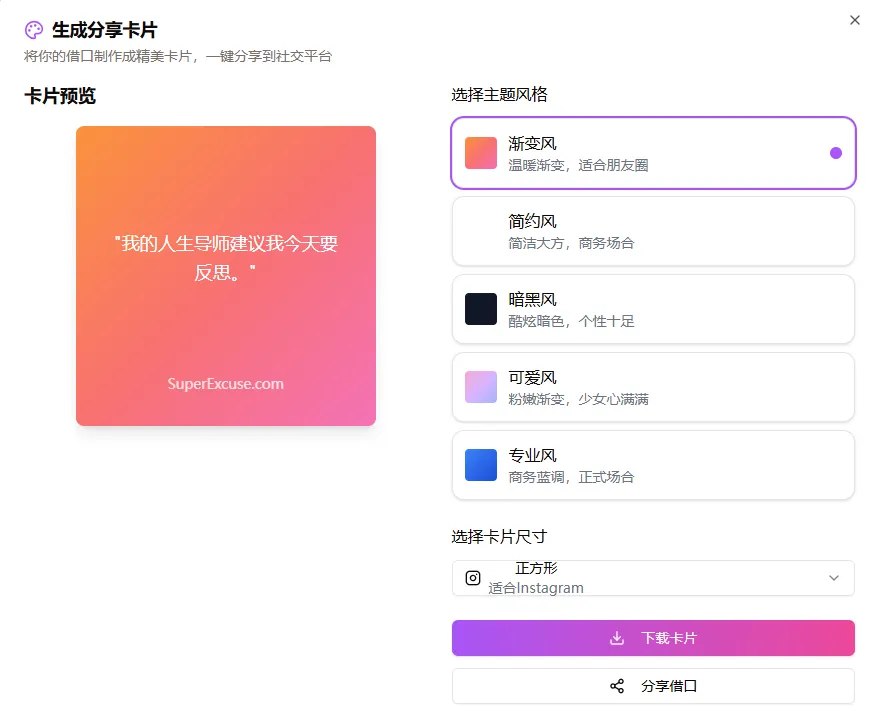This screenshot has width=876, height=716.
Task: Click the share icon on the 分享借口 button
Action: (617, 686)
